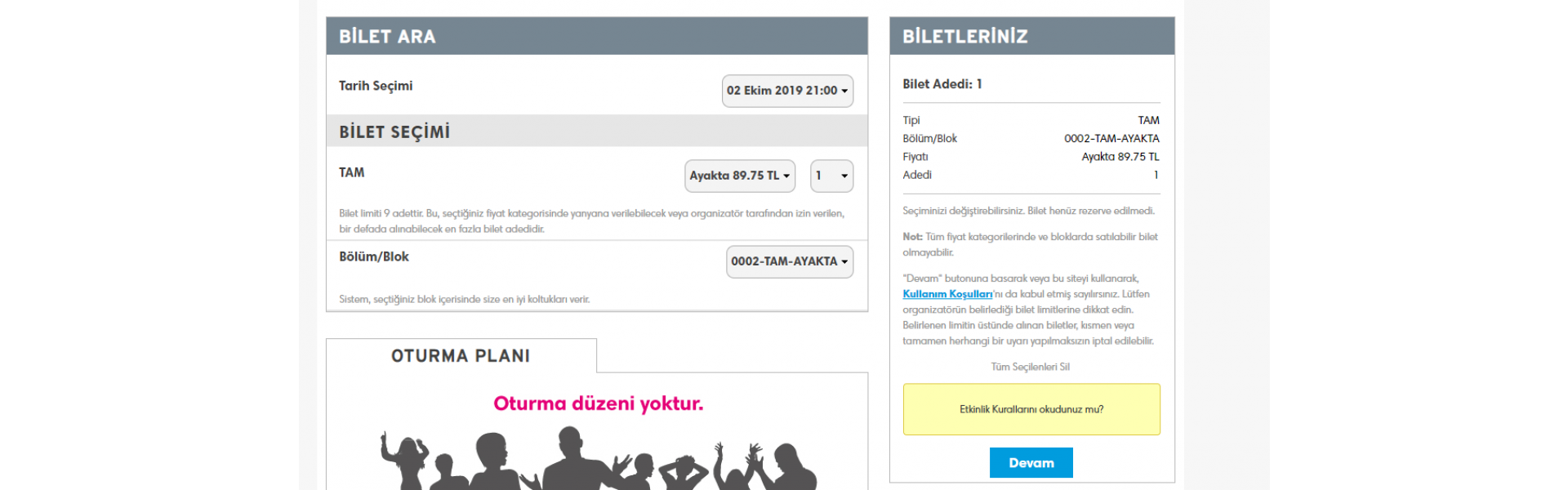This screenshot has height=490, width=1568.
Task: Expand the 0002-TAM-AYAKTA block dropdown
Action: point(789,261)
